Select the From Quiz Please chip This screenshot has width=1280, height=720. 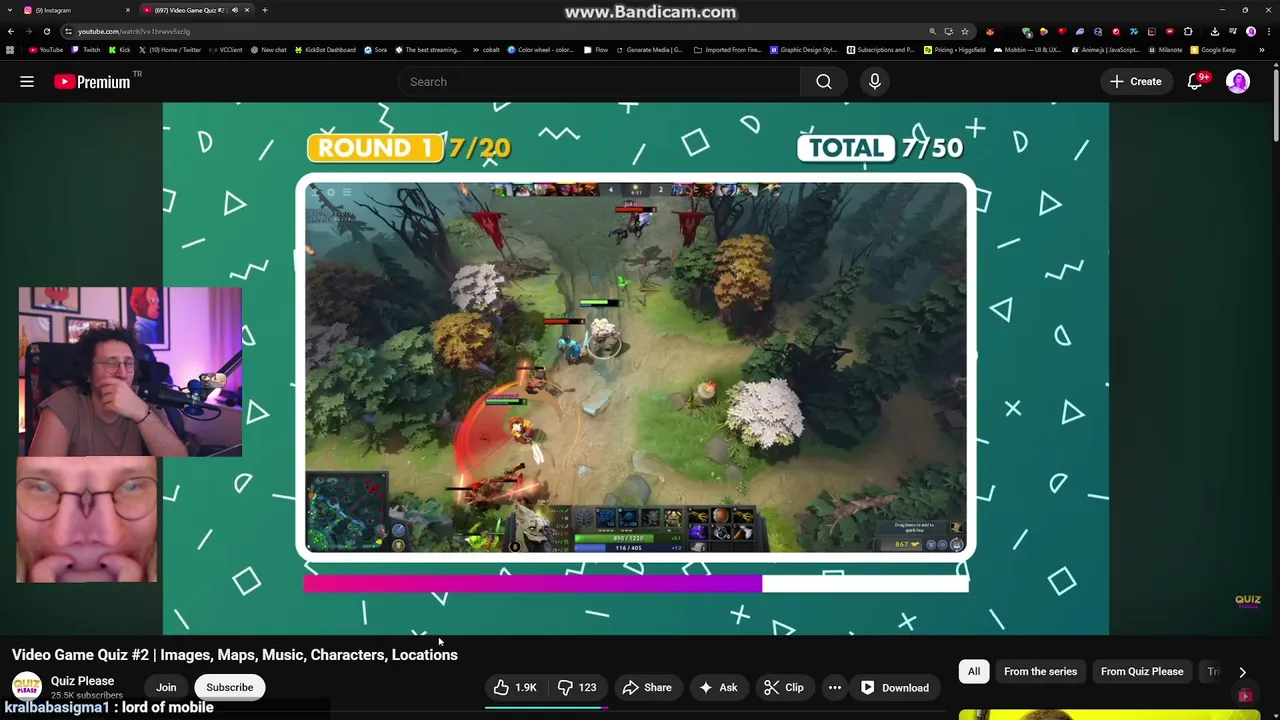point(1142,672)
